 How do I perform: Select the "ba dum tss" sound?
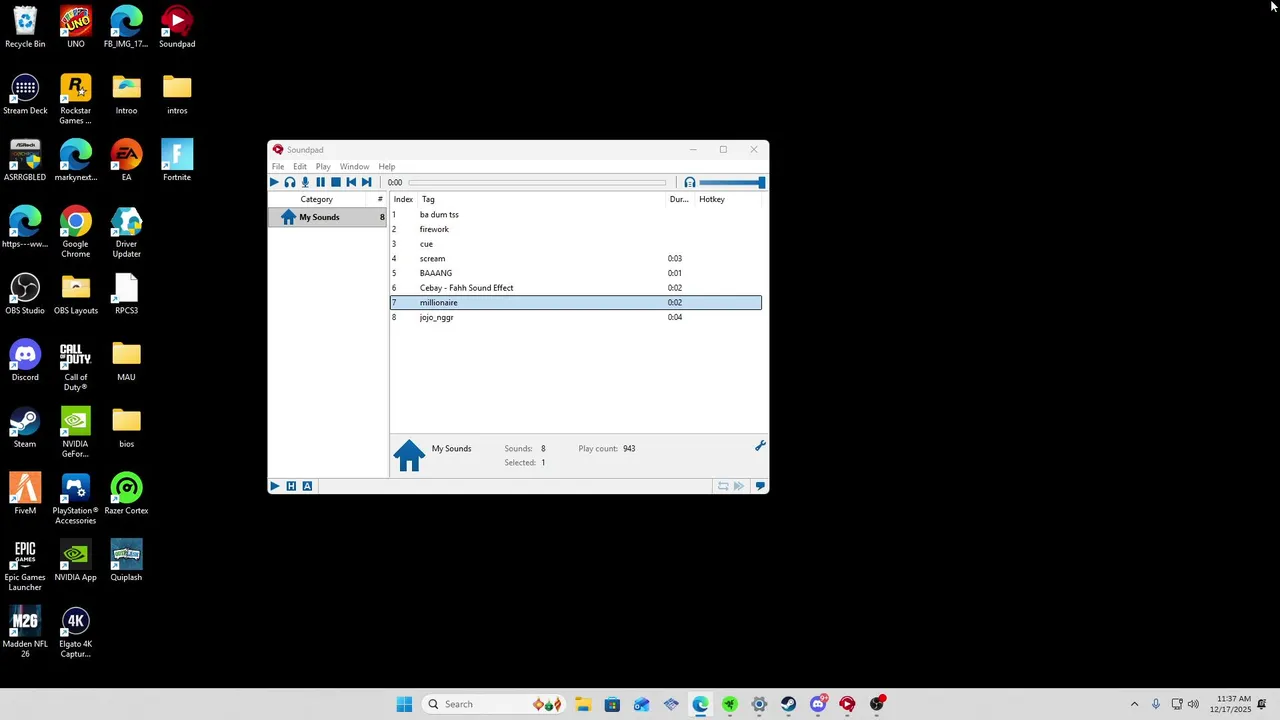pos(576,215)
